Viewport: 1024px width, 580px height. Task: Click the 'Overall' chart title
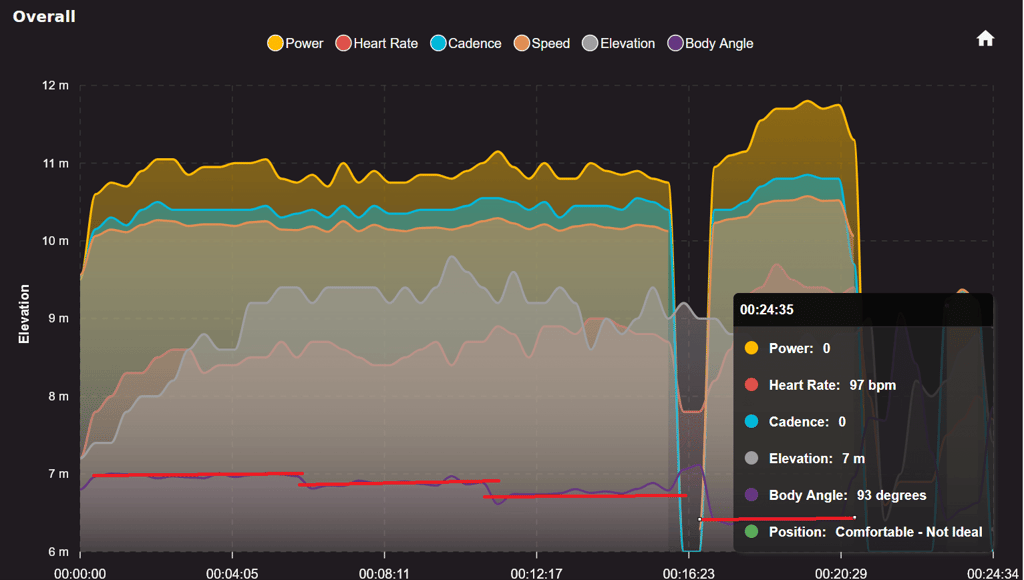point(44,16)
